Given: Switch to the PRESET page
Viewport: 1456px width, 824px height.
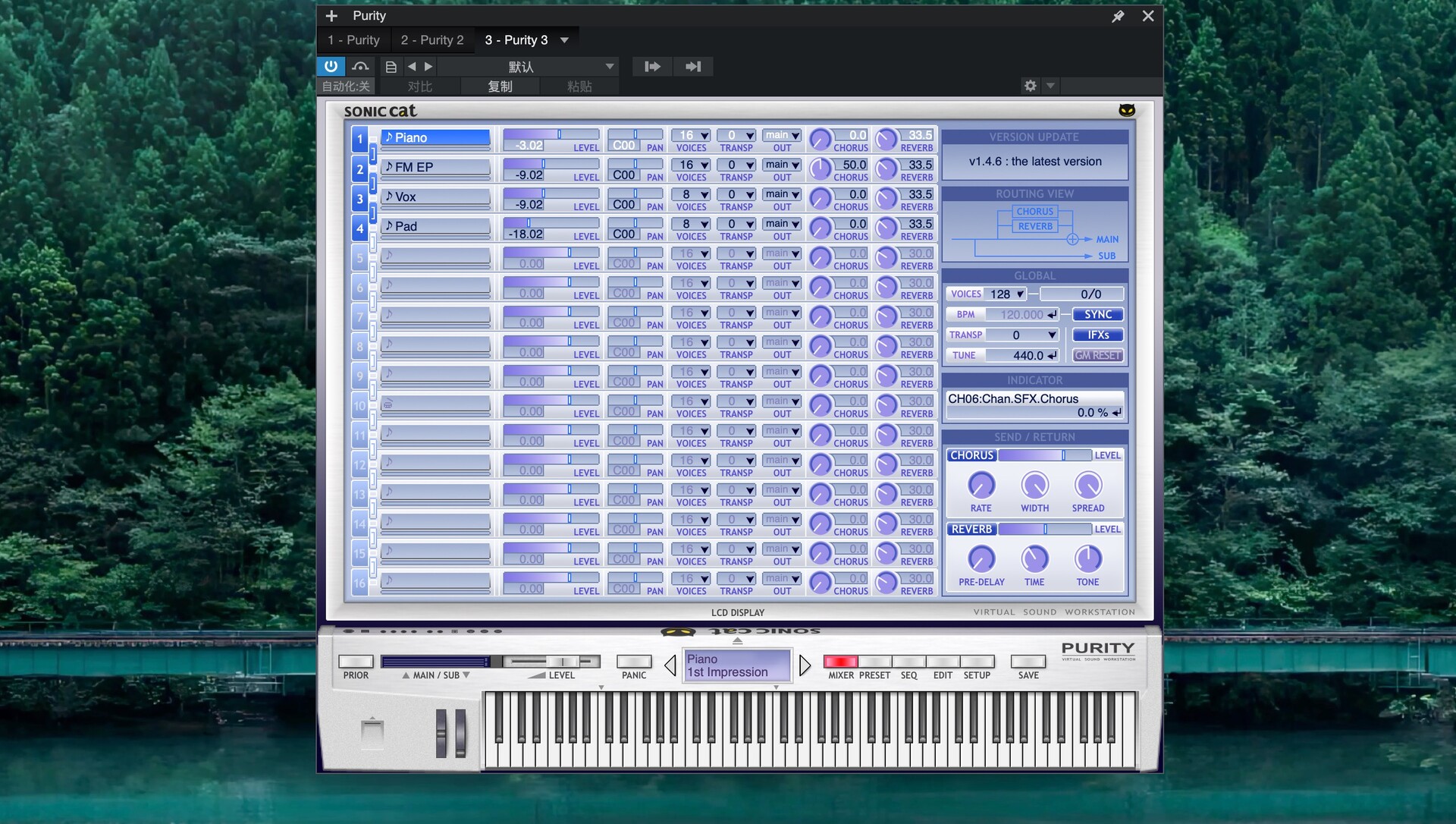Looking at the screenshot, I should click(874, 661).
